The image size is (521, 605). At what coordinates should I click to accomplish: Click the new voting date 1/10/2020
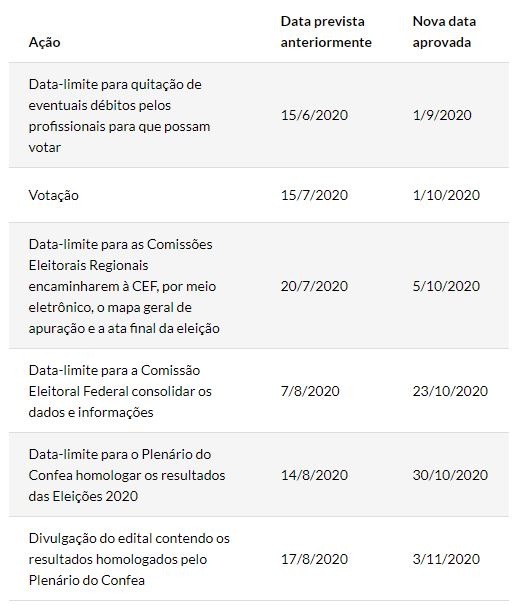tap(446, 195)
